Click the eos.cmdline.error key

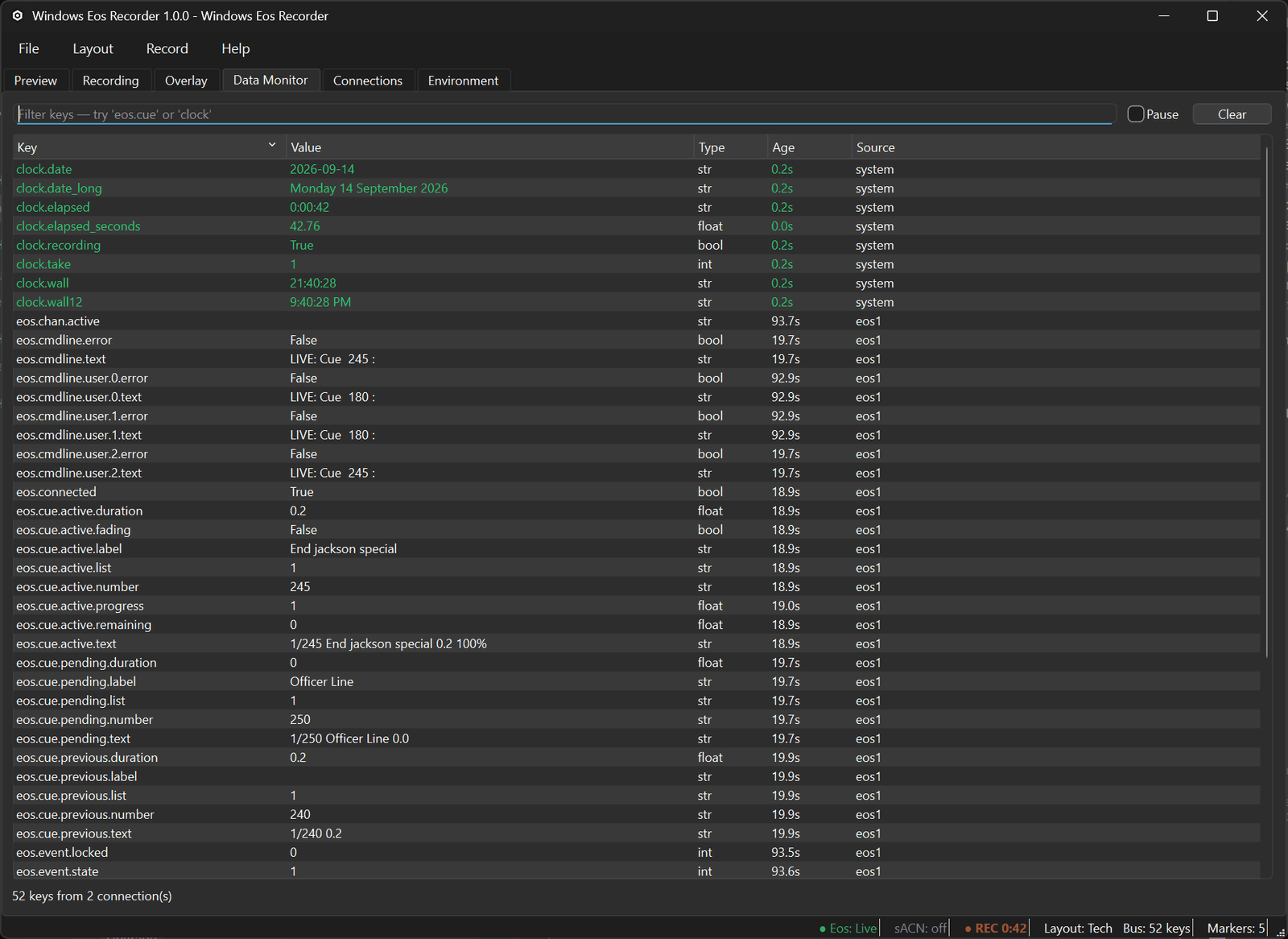[64, 340]
